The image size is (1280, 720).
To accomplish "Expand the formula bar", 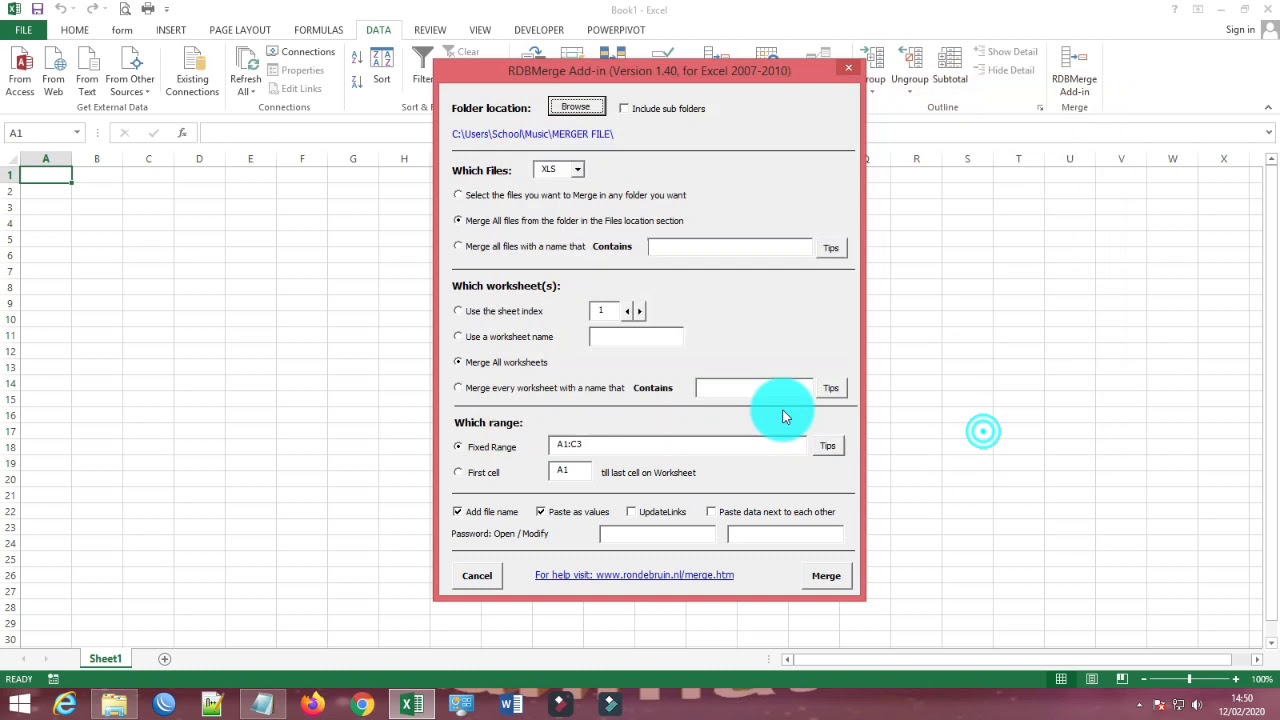I will coord(1269,133).
